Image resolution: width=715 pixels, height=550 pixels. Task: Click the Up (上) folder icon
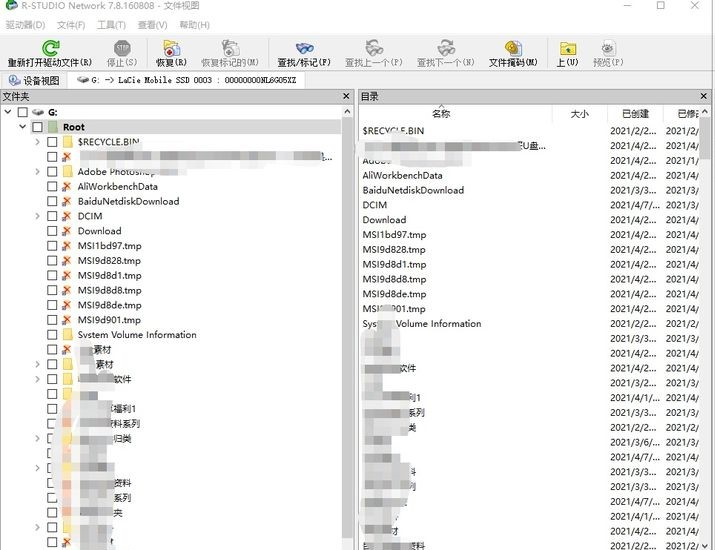[x=568, y=48]
